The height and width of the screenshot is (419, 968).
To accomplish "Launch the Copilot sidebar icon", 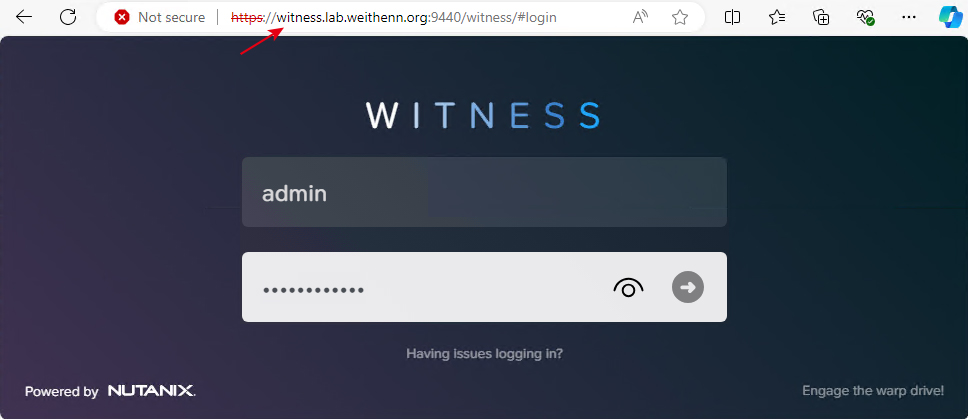I will click(951, 17).
